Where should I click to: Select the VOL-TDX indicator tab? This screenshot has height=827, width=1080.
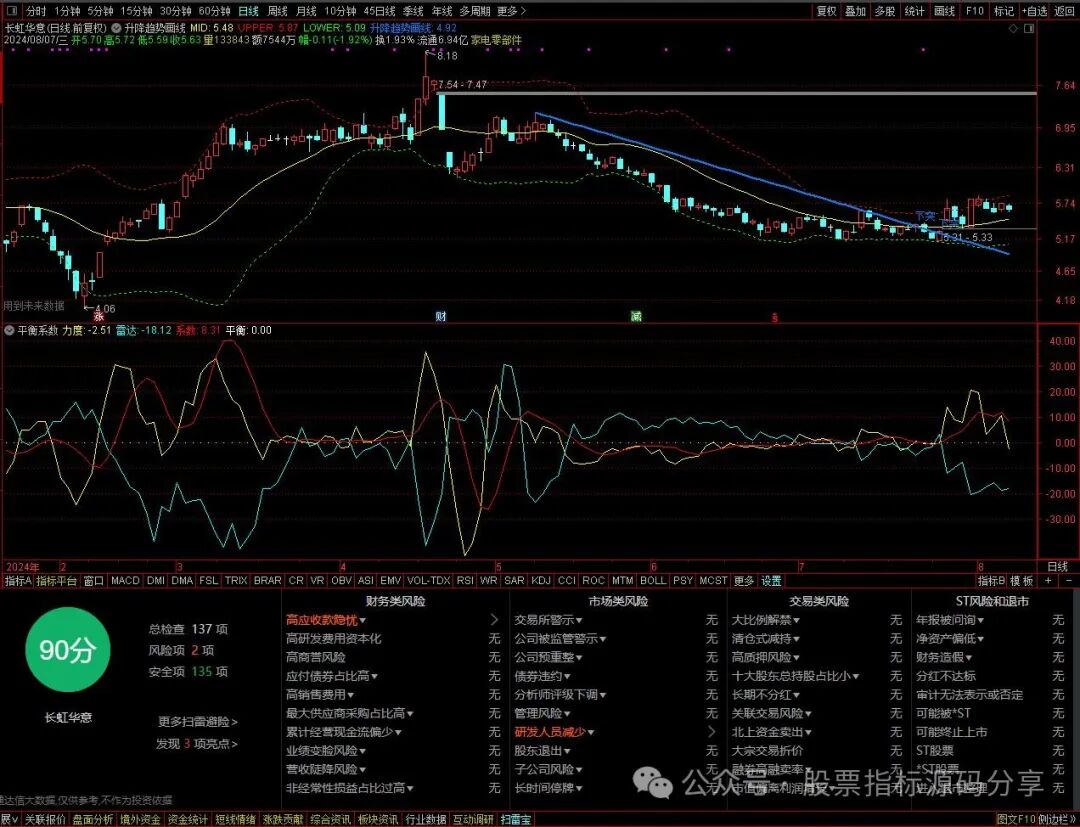(x=429, y=580)
